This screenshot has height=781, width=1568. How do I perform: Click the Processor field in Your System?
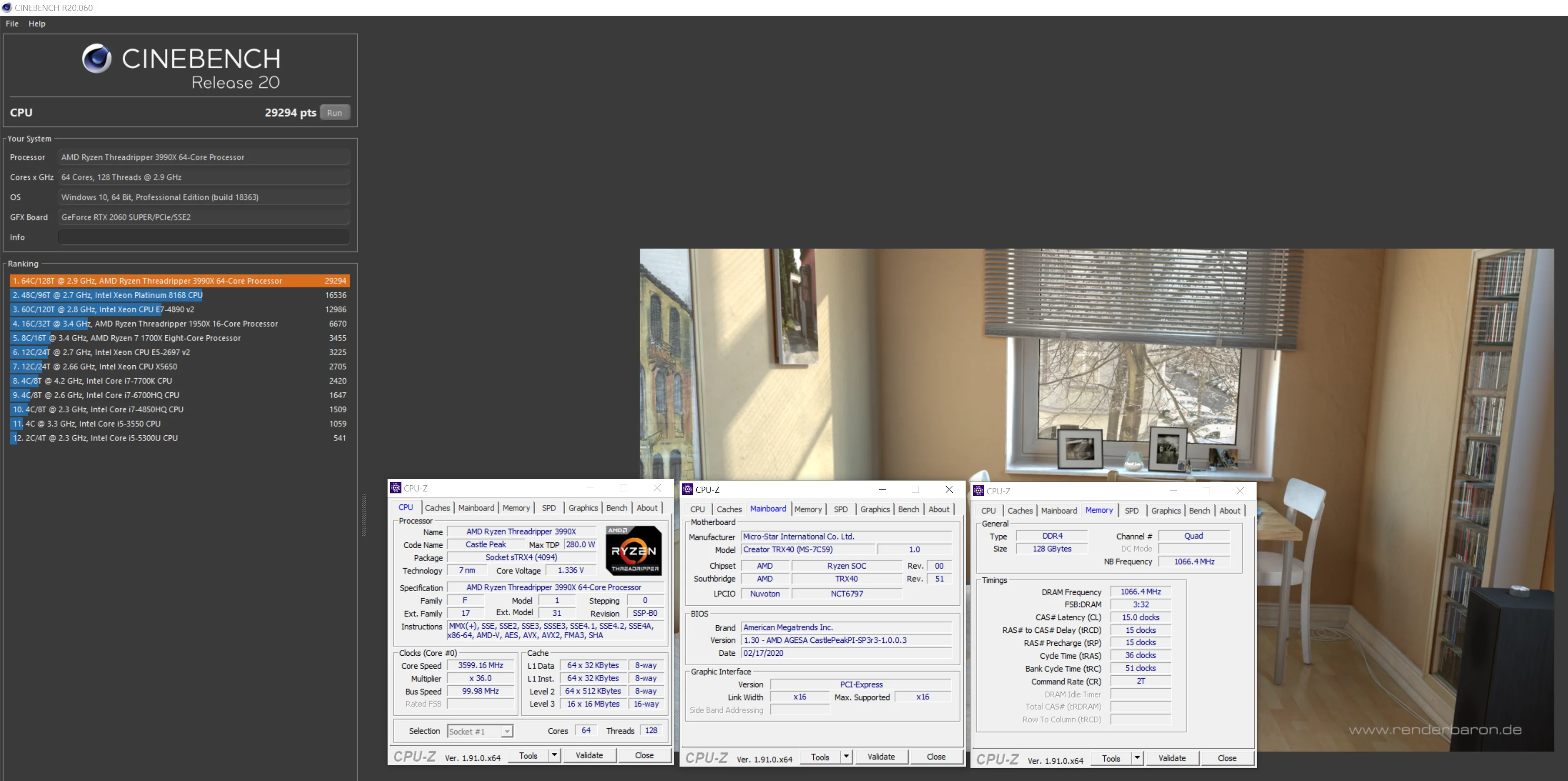(204, 157)
